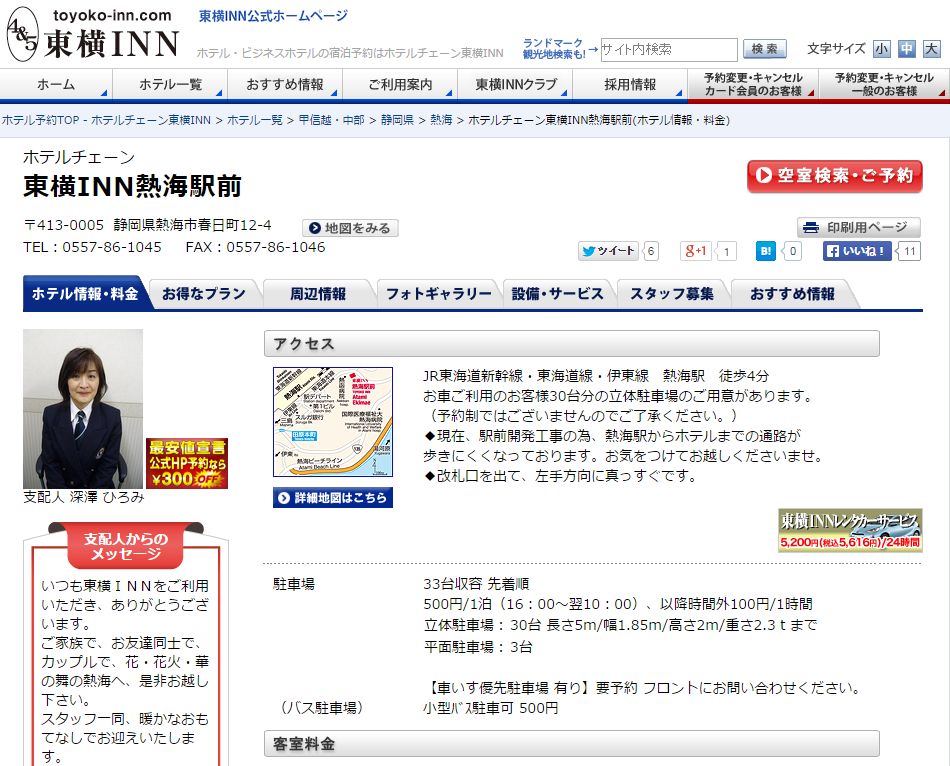Click the 詳細地図はこちら button
950x766 pixels.
click(333, 498)
